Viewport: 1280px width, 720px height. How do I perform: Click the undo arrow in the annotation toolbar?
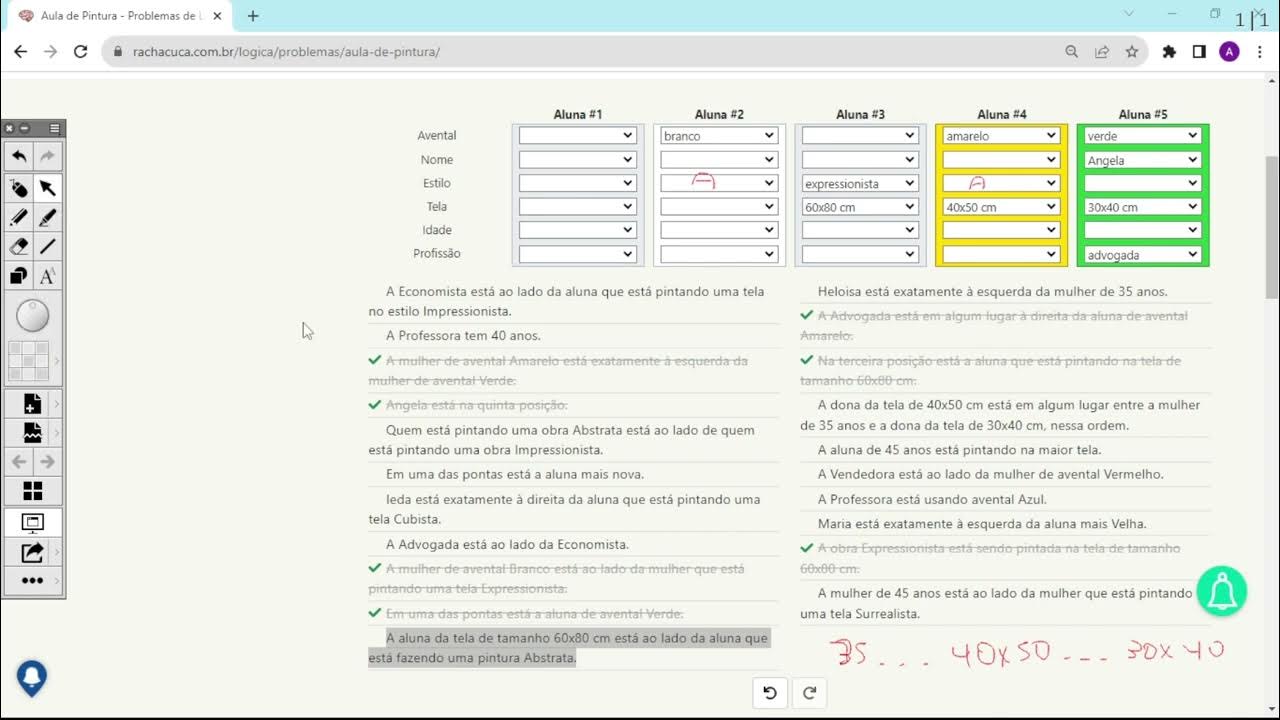point(19,156)
